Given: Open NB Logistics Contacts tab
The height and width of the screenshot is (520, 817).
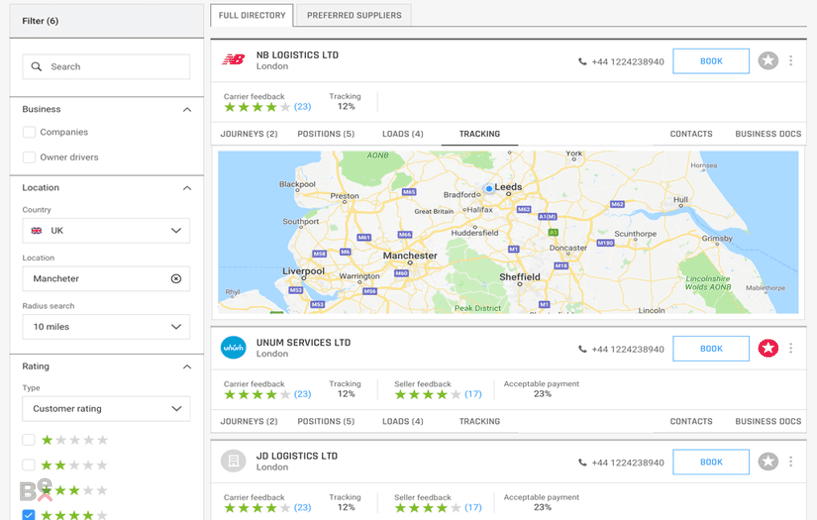Looking at the screenshot, I should coord(691,134).
